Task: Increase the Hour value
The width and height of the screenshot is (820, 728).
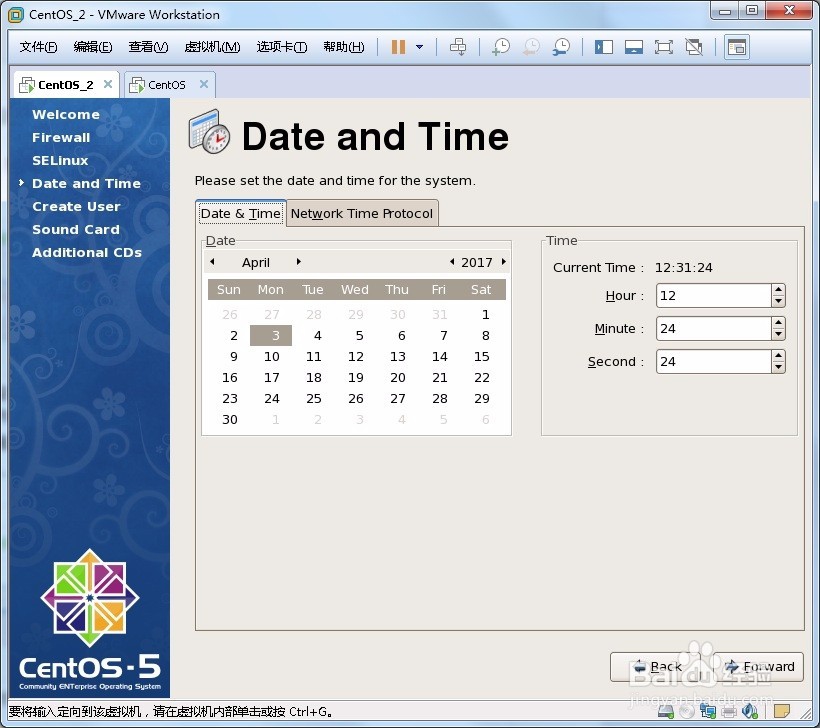Action: [x=779, y=290]
